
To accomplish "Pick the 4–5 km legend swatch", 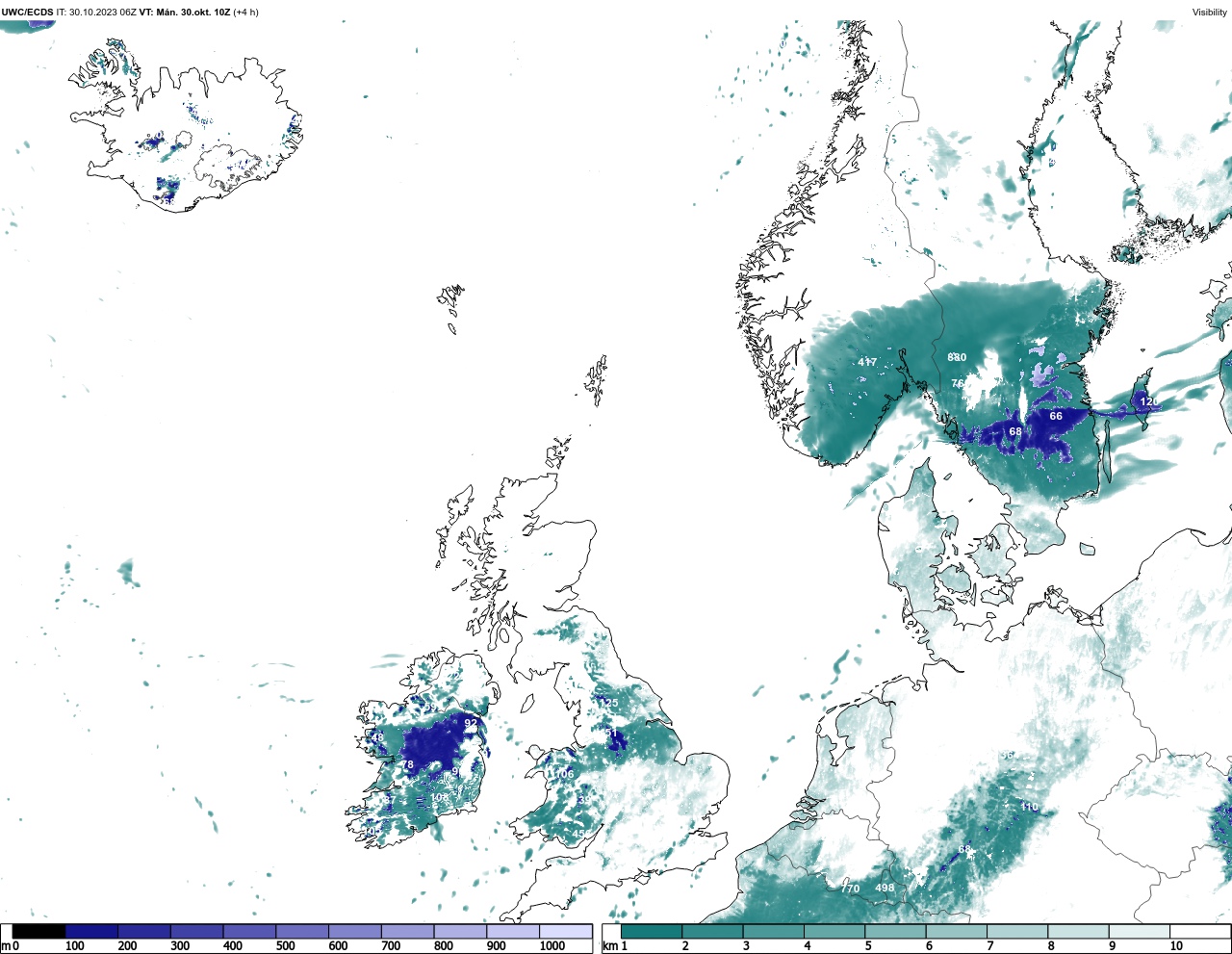I will click(x=834, y=931).
